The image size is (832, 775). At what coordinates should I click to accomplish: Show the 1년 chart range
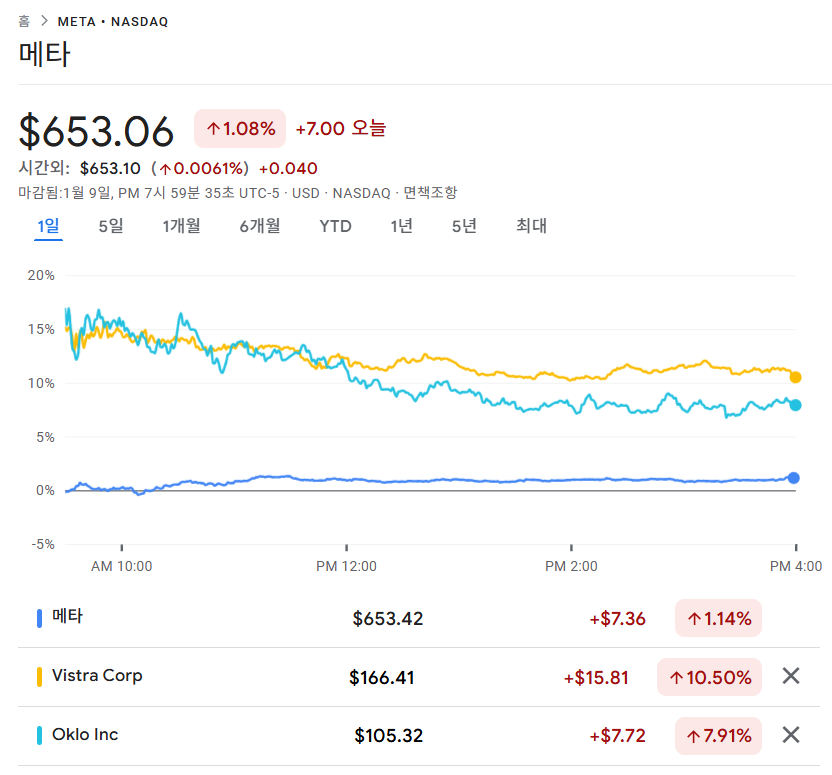pos(401,226)
